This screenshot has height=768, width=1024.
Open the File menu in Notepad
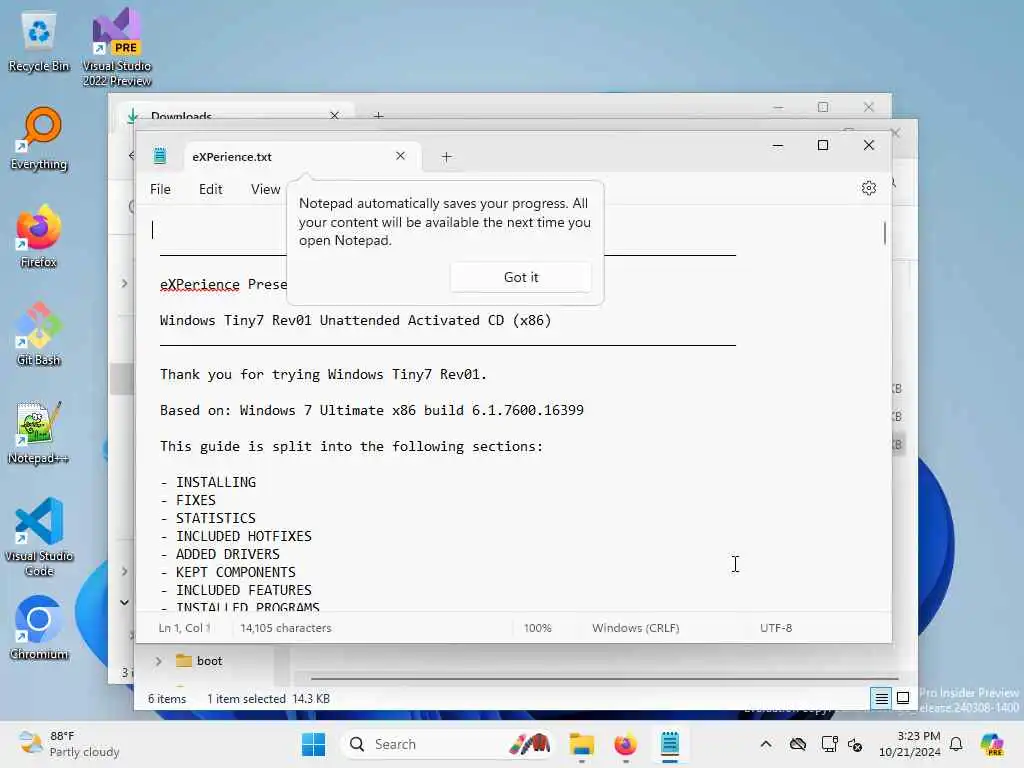160,189
